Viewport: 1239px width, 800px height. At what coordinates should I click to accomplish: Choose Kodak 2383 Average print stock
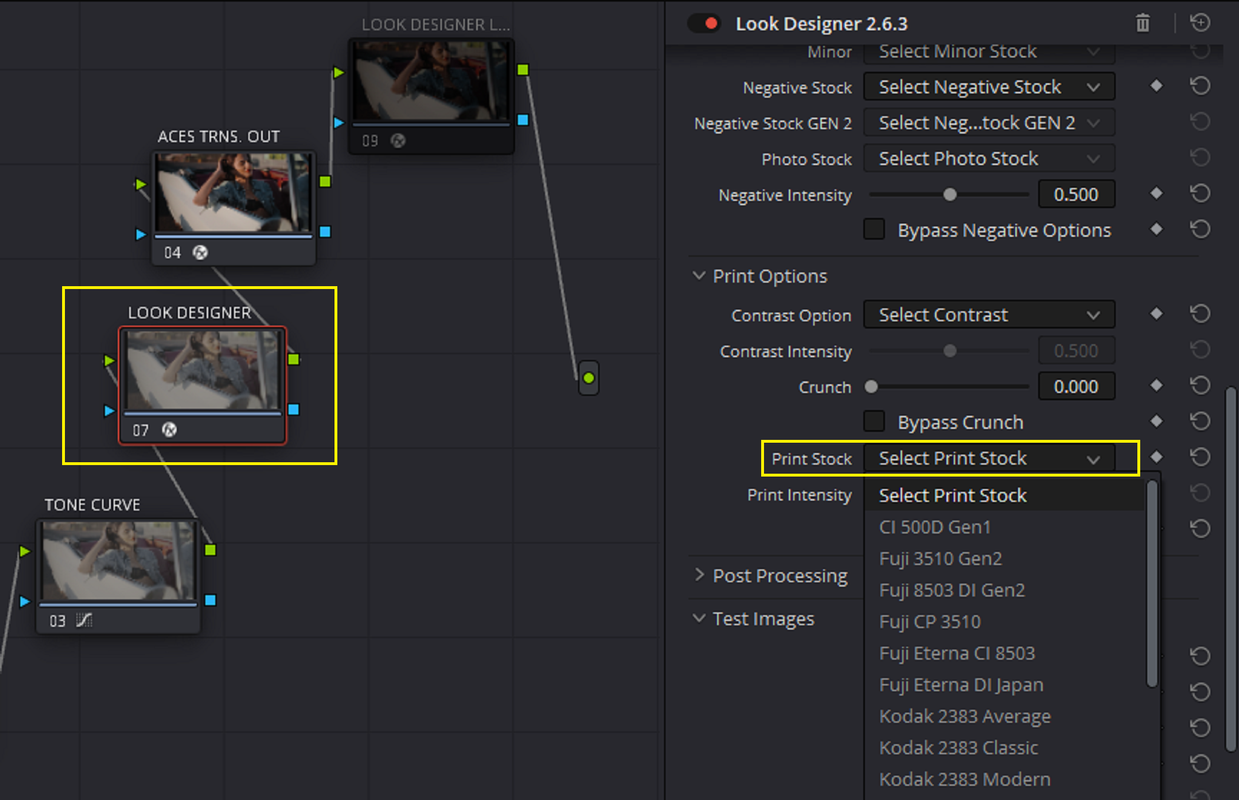pyautogui.click(x=1004, y=717)
